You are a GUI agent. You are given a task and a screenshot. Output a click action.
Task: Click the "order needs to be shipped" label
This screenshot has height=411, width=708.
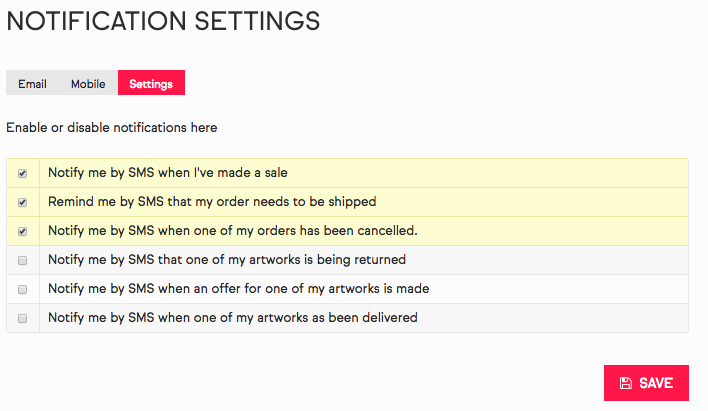tap(212, 202)
